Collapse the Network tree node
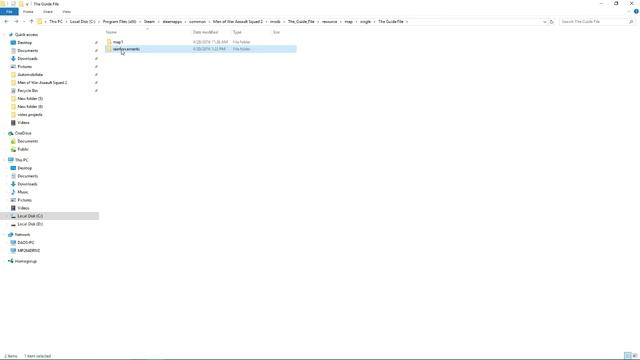 click(x=4, y=235)
